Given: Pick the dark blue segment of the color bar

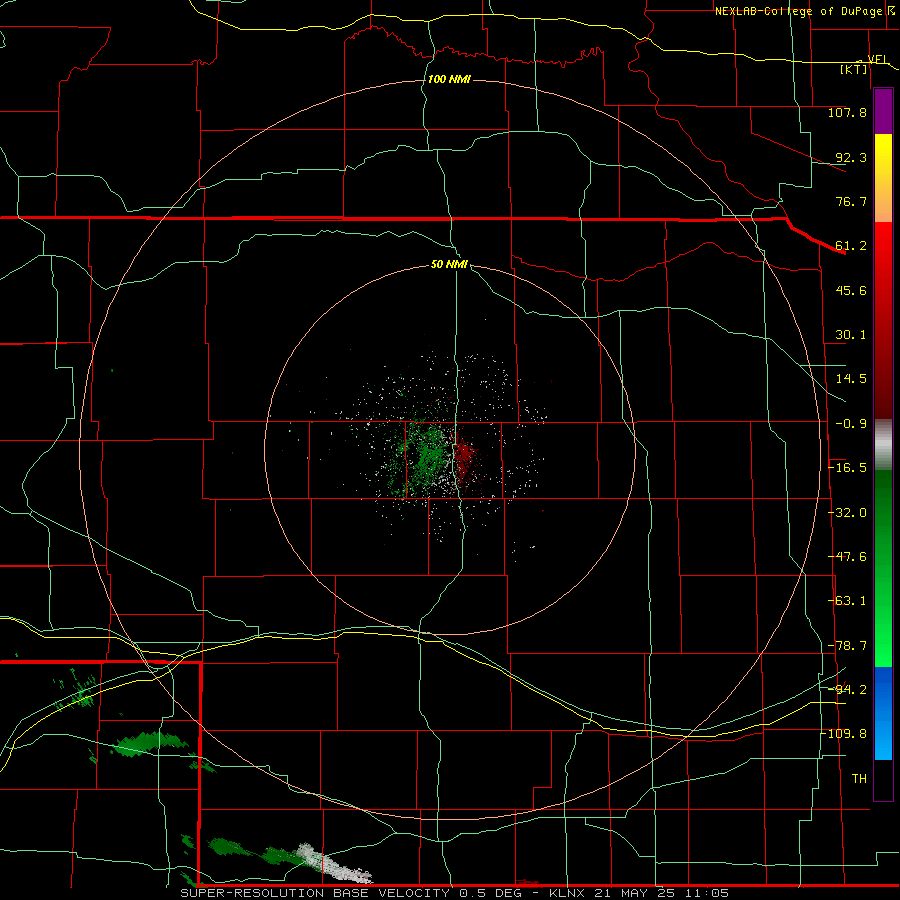Looking at the screenshot, I should click(883, 689).
